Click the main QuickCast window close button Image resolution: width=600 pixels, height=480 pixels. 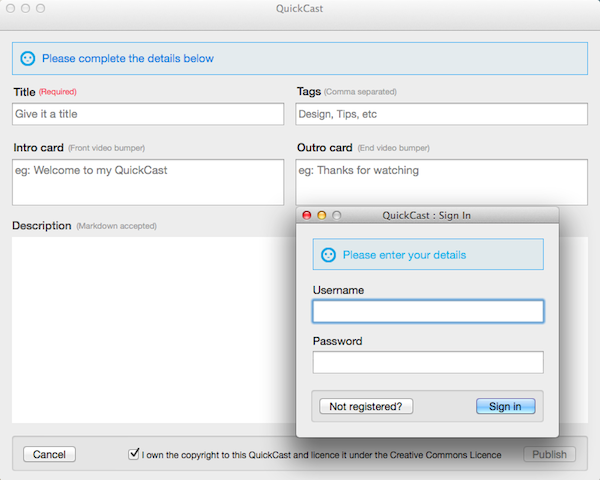click(11, 8)
